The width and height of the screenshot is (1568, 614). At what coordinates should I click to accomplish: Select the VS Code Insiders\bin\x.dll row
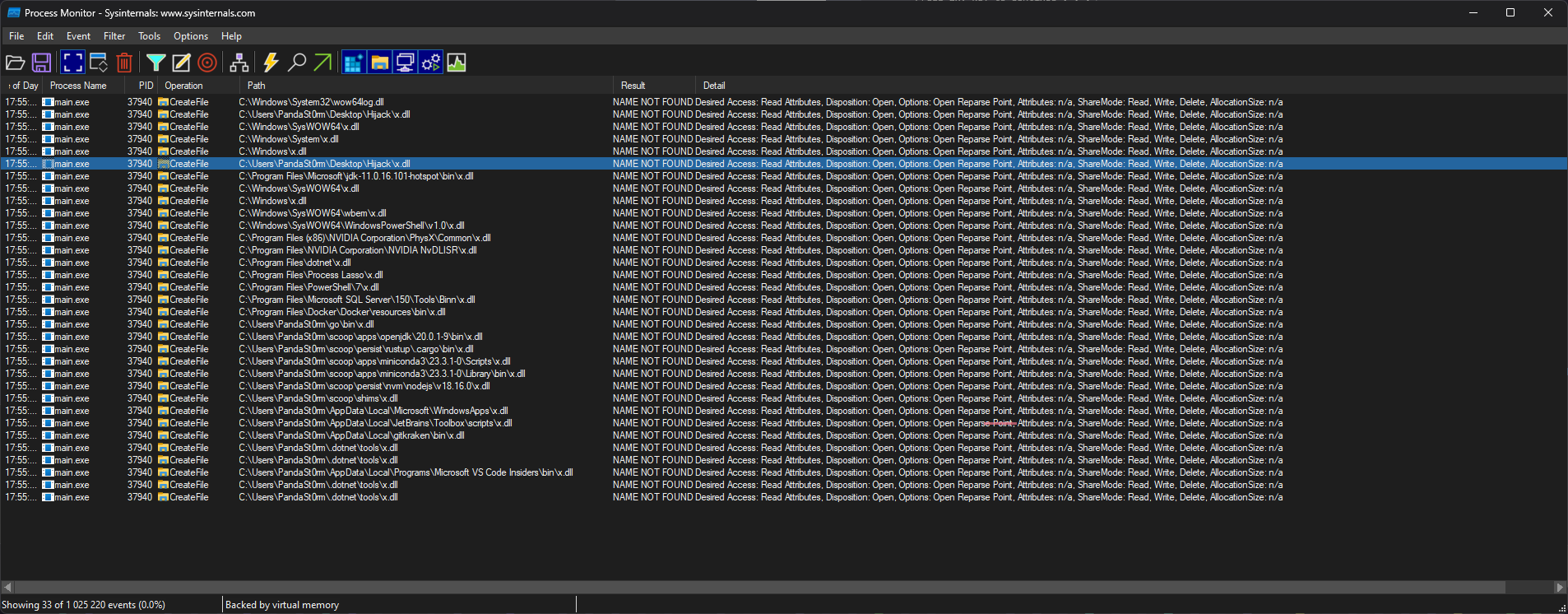tap(783, 472)
